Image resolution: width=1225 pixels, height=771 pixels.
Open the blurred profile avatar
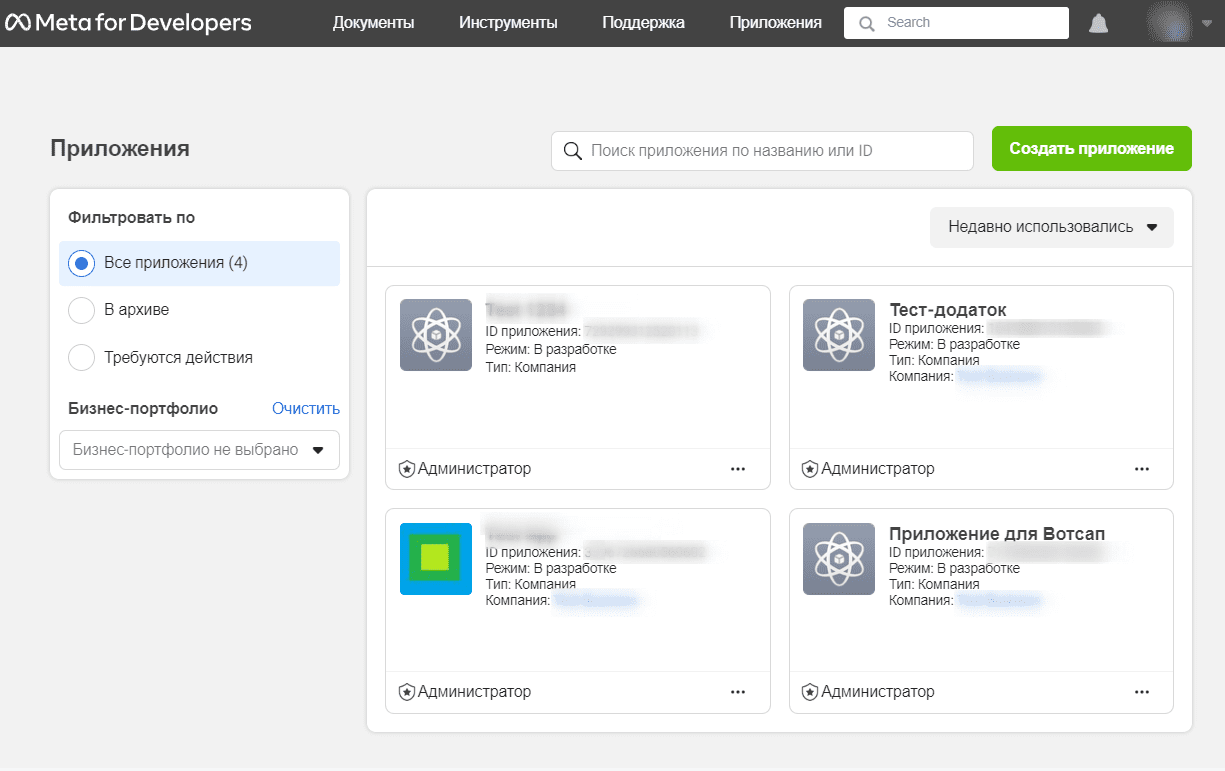point(1169,22)
